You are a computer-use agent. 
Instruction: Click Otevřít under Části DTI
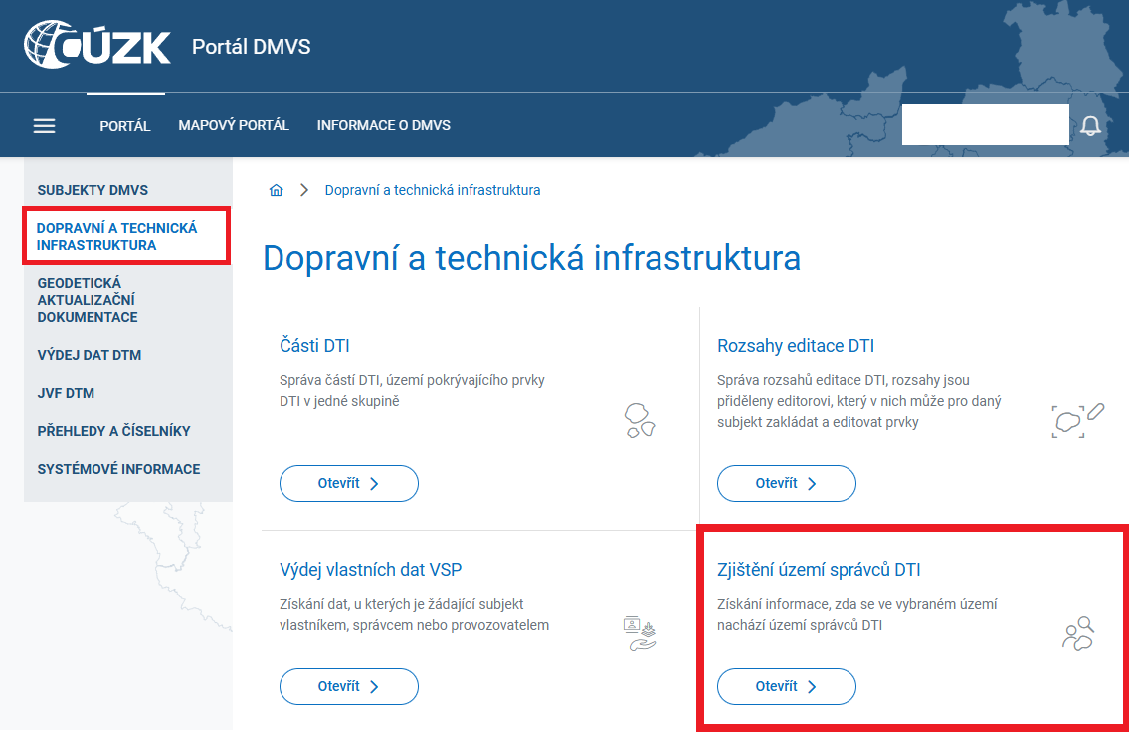coord(349,483)
